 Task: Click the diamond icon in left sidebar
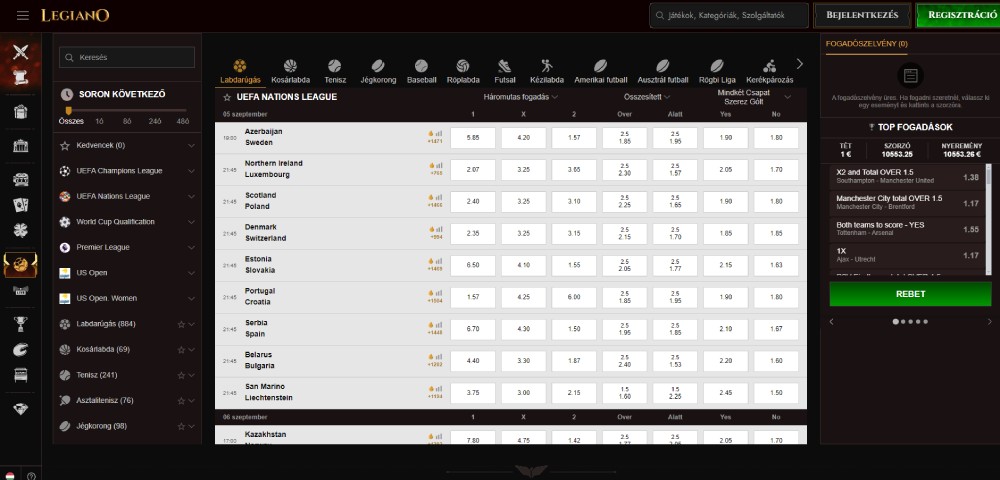click(20, 409)
